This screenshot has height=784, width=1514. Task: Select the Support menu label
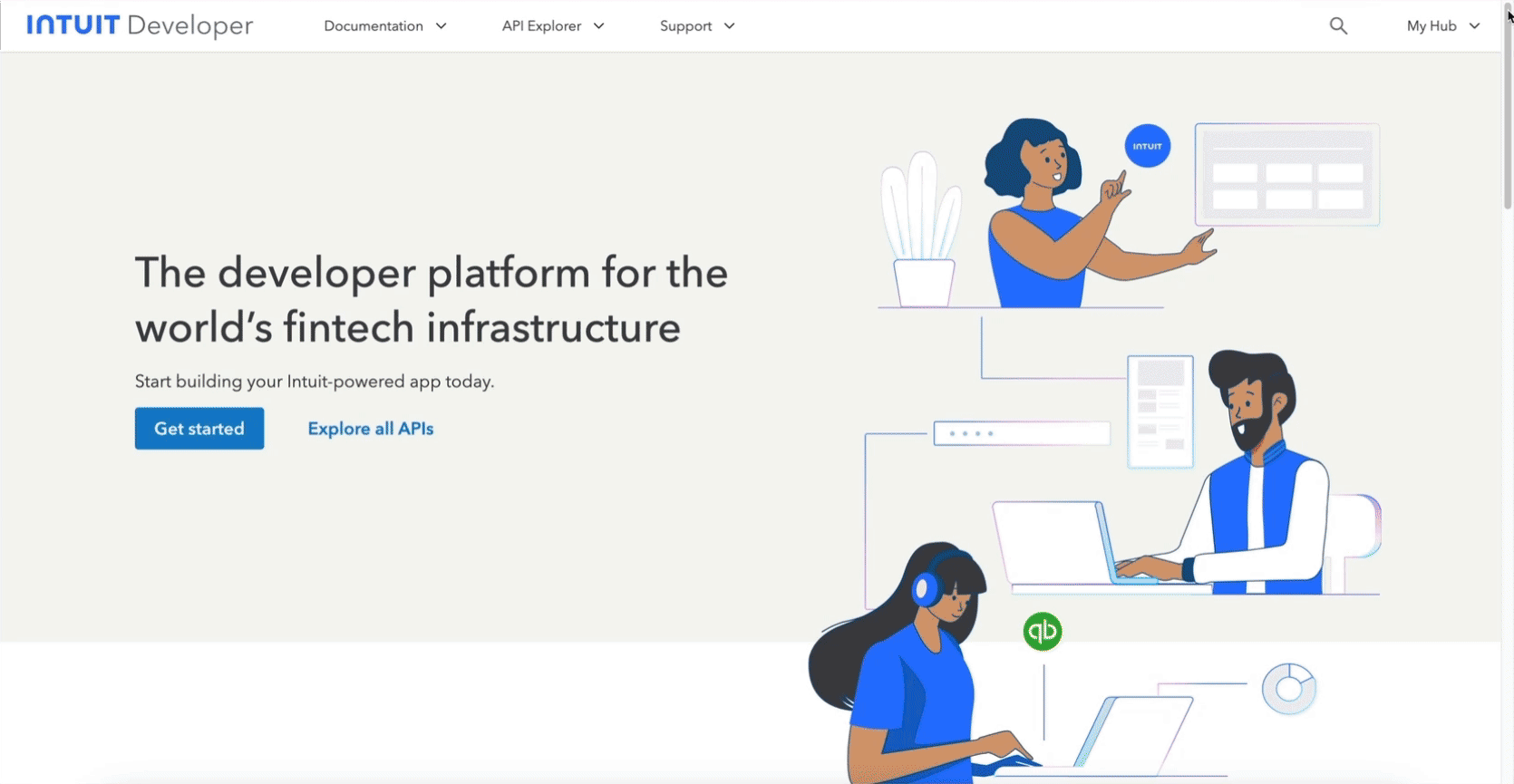click(x=685, y=26)
